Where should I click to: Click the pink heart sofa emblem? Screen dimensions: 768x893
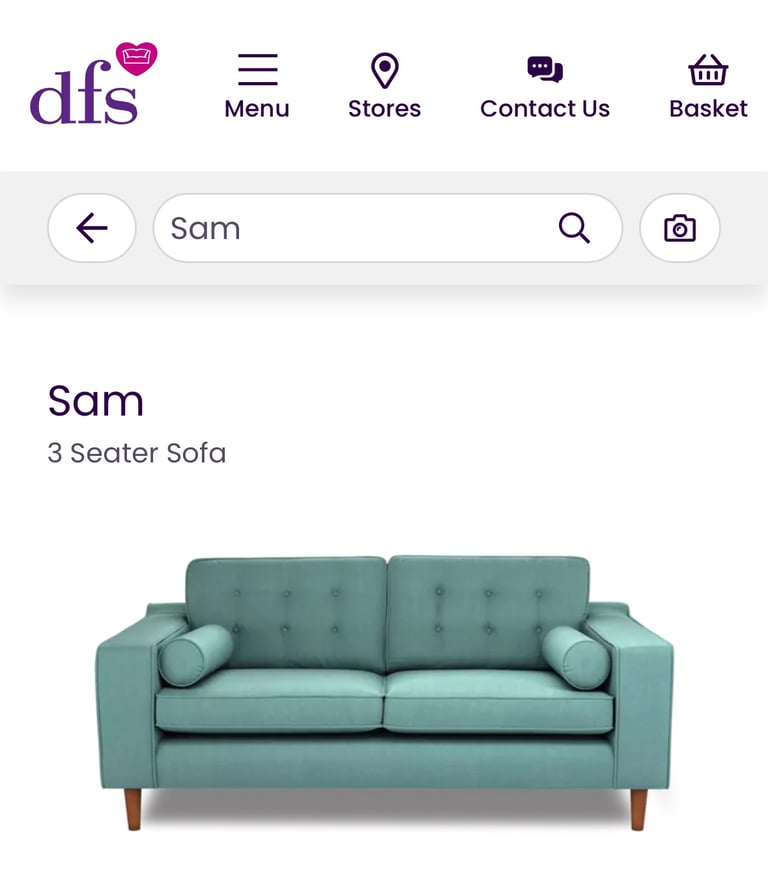click(x=137, y=59)
